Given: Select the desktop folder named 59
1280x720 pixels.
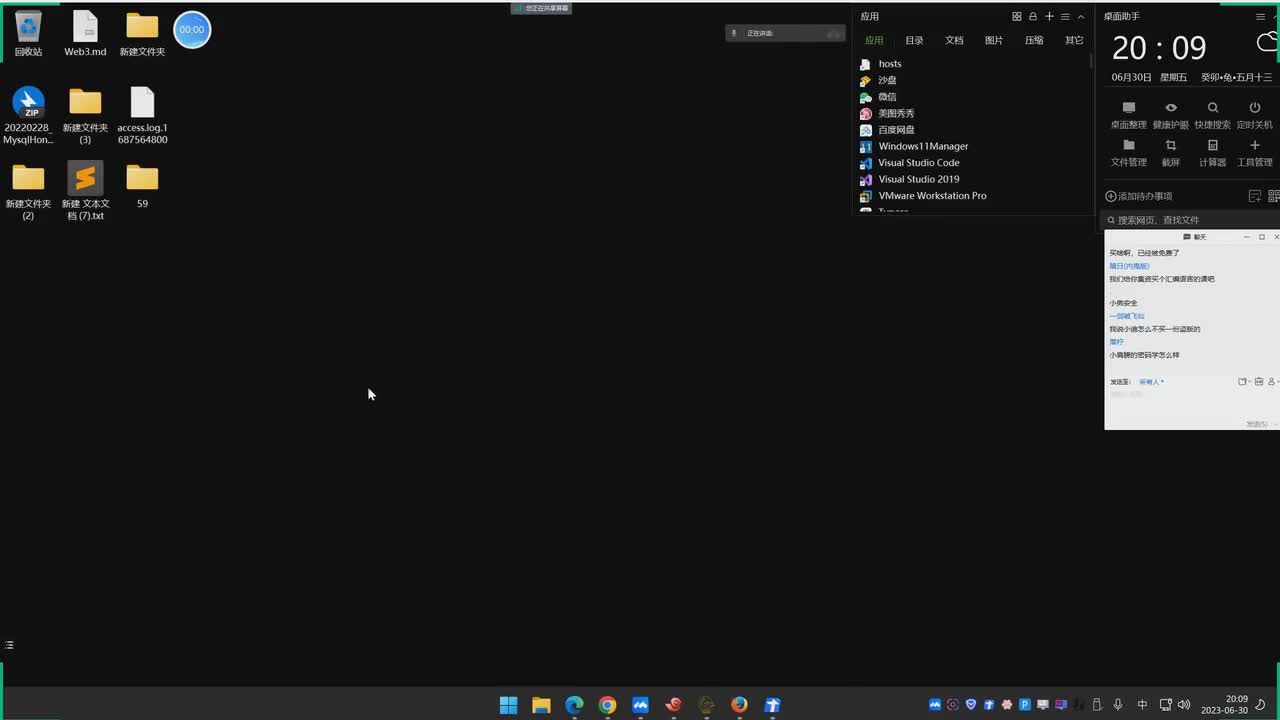Looking at the screenshot, I should click(x=142, y=185).
